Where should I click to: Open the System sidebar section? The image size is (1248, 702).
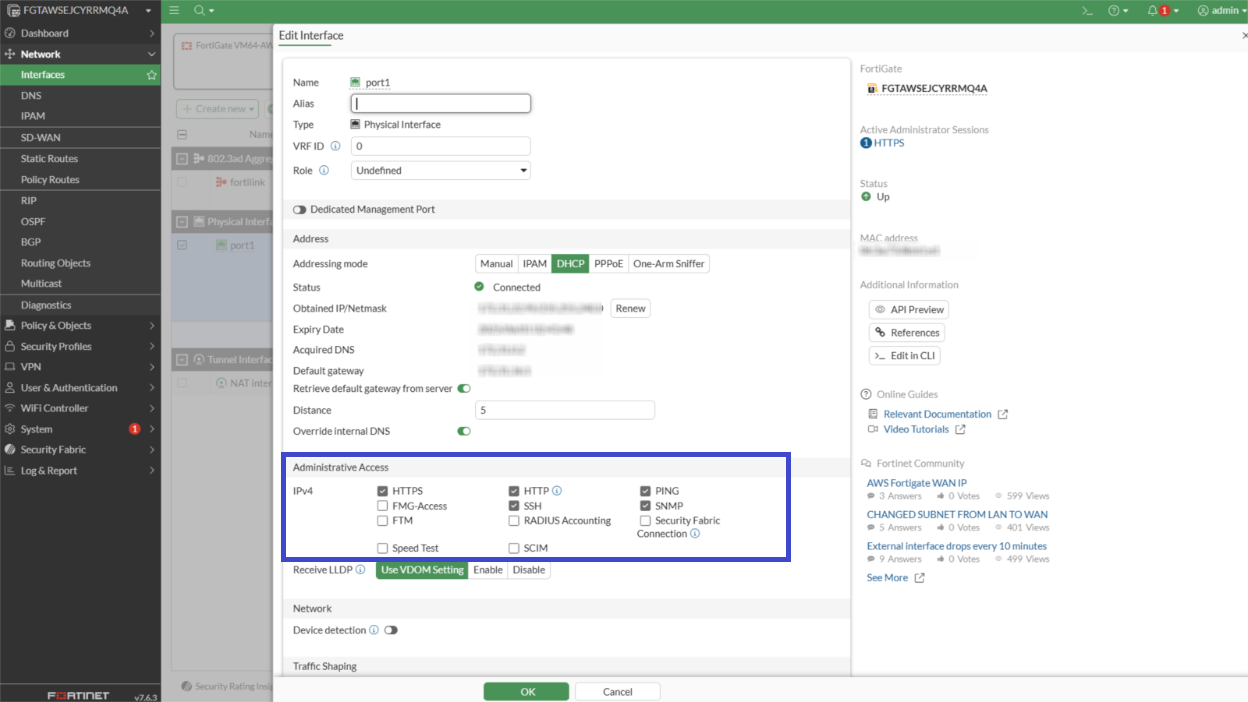click(80, 429)
